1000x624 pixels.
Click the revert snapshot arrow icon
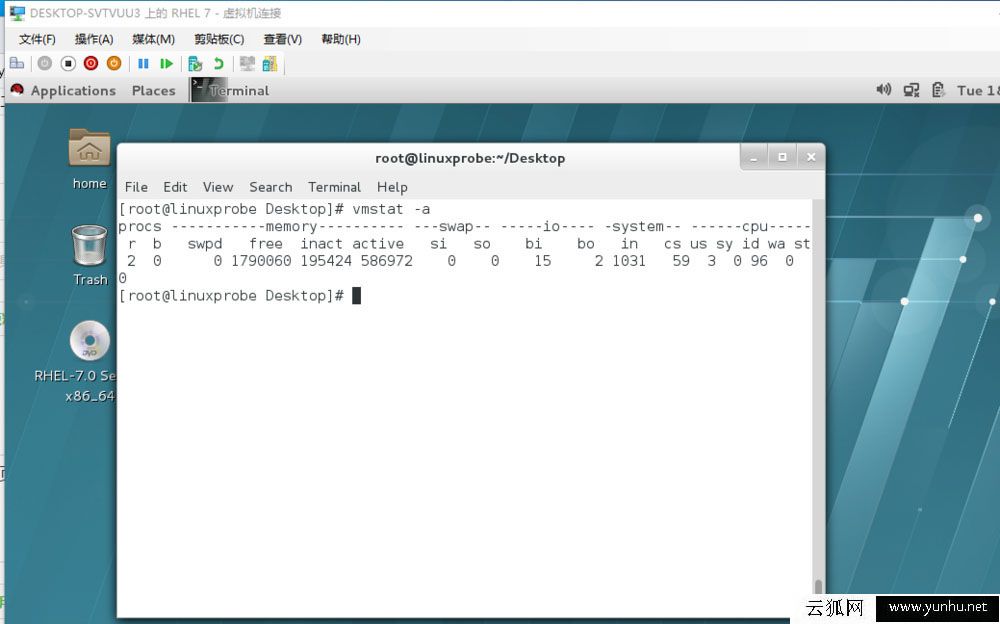click(218, 62)
